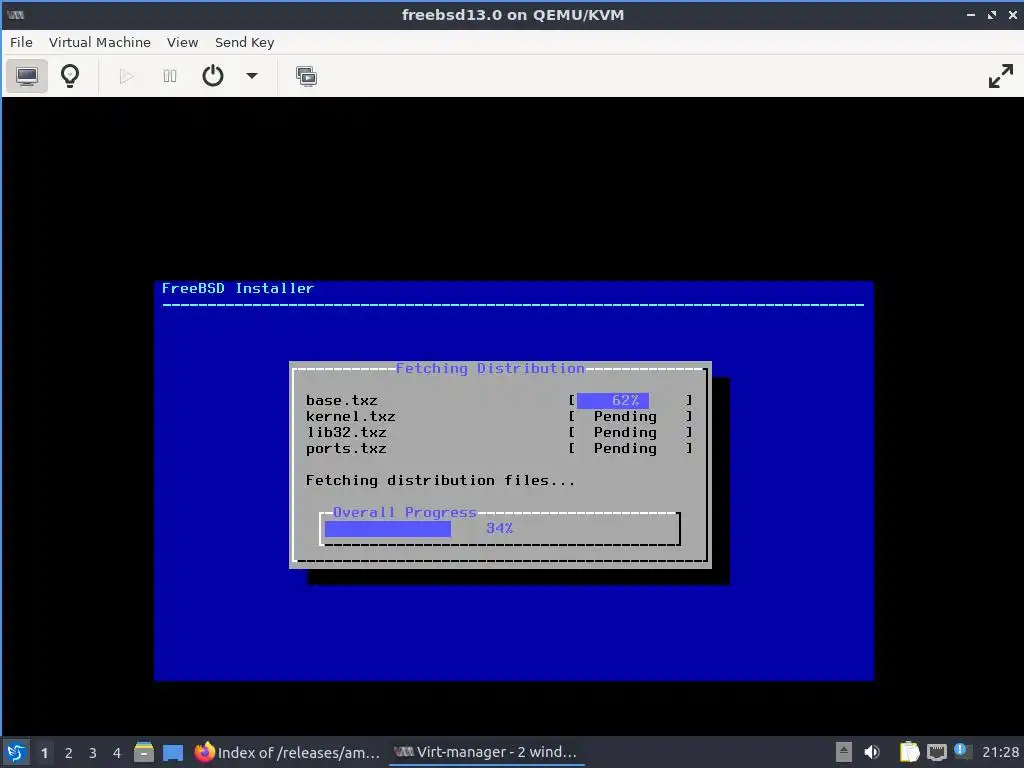Open the View menu

point(182,42)
